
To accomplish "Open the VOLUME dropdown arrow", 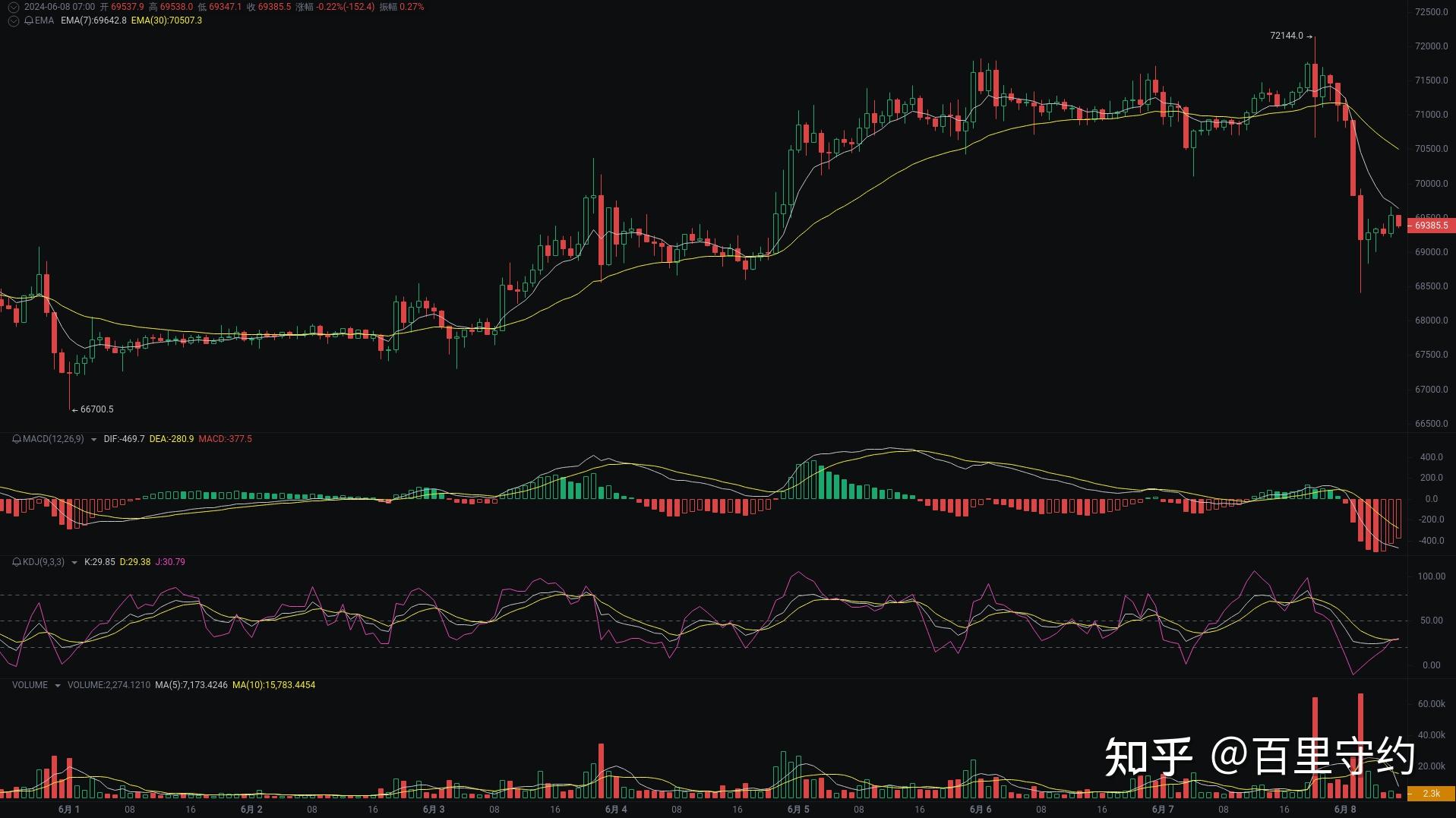I will 57,686.
